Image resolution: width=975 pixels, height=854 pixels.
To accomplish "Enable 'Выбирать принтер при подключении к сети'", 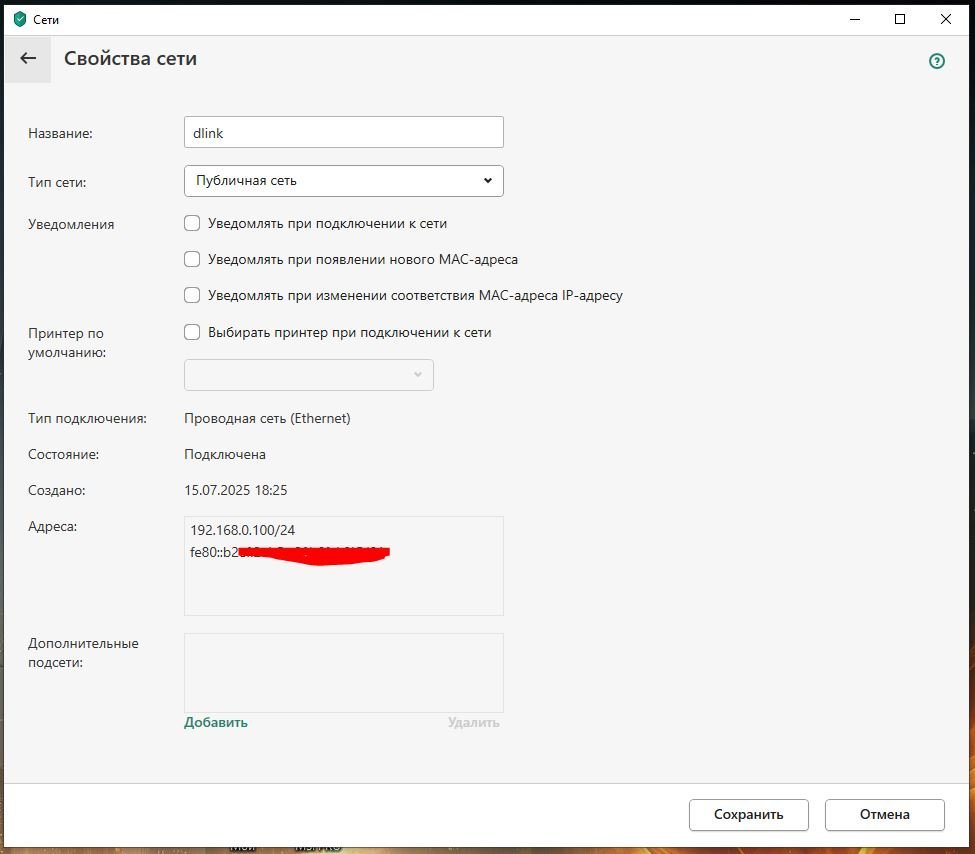I will pos(192,332).
